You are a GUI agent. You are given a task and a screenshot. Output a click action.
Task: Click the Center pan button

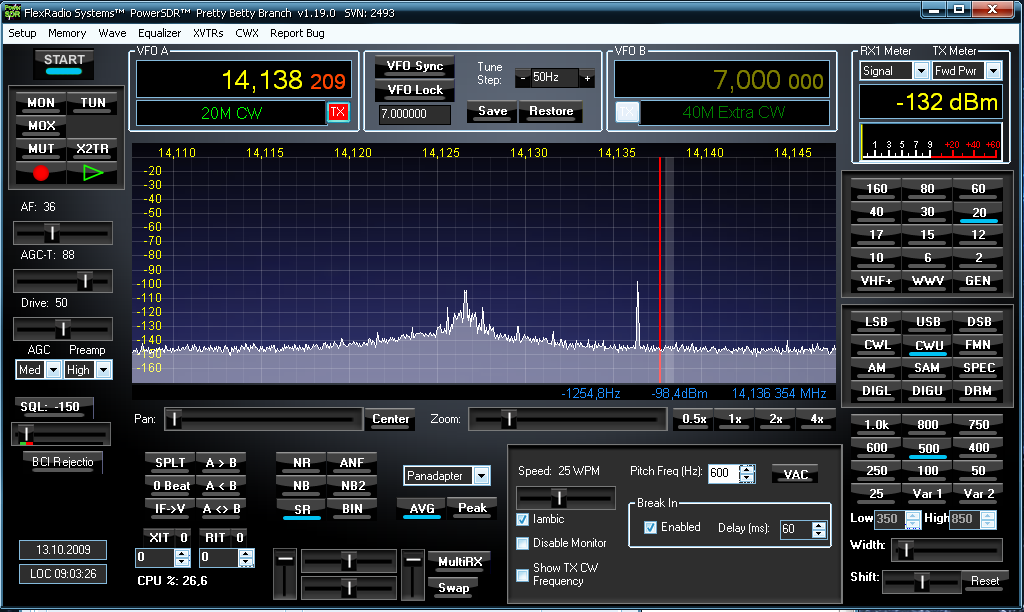point(391,419)
